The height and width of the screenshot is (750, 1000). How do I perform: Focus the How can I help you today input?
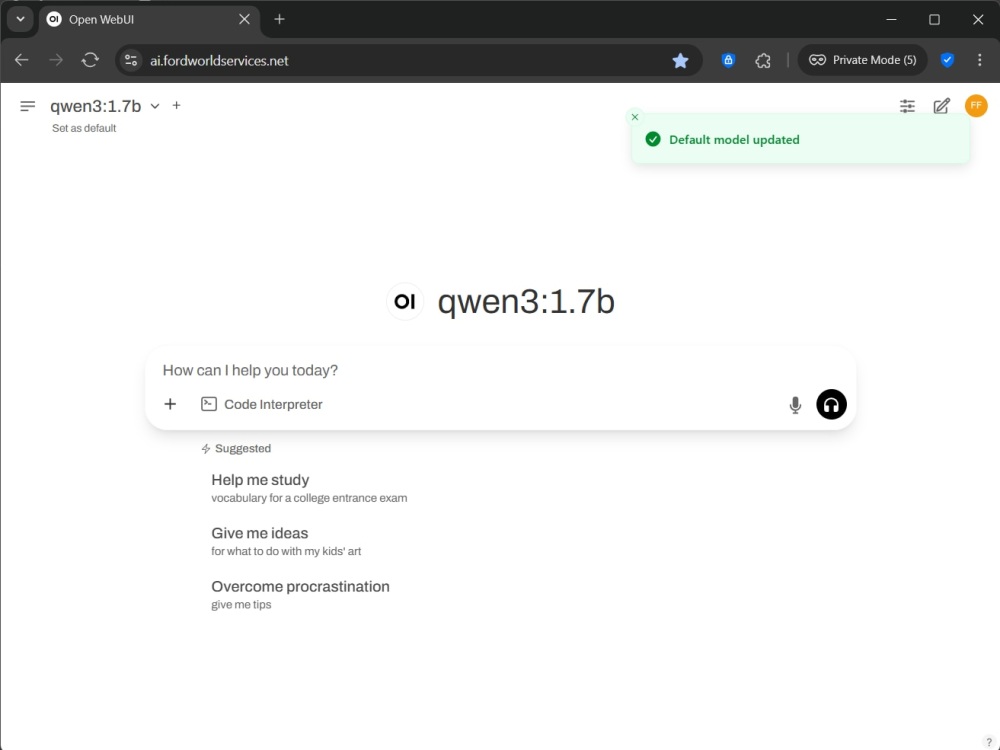click(501, 371)
